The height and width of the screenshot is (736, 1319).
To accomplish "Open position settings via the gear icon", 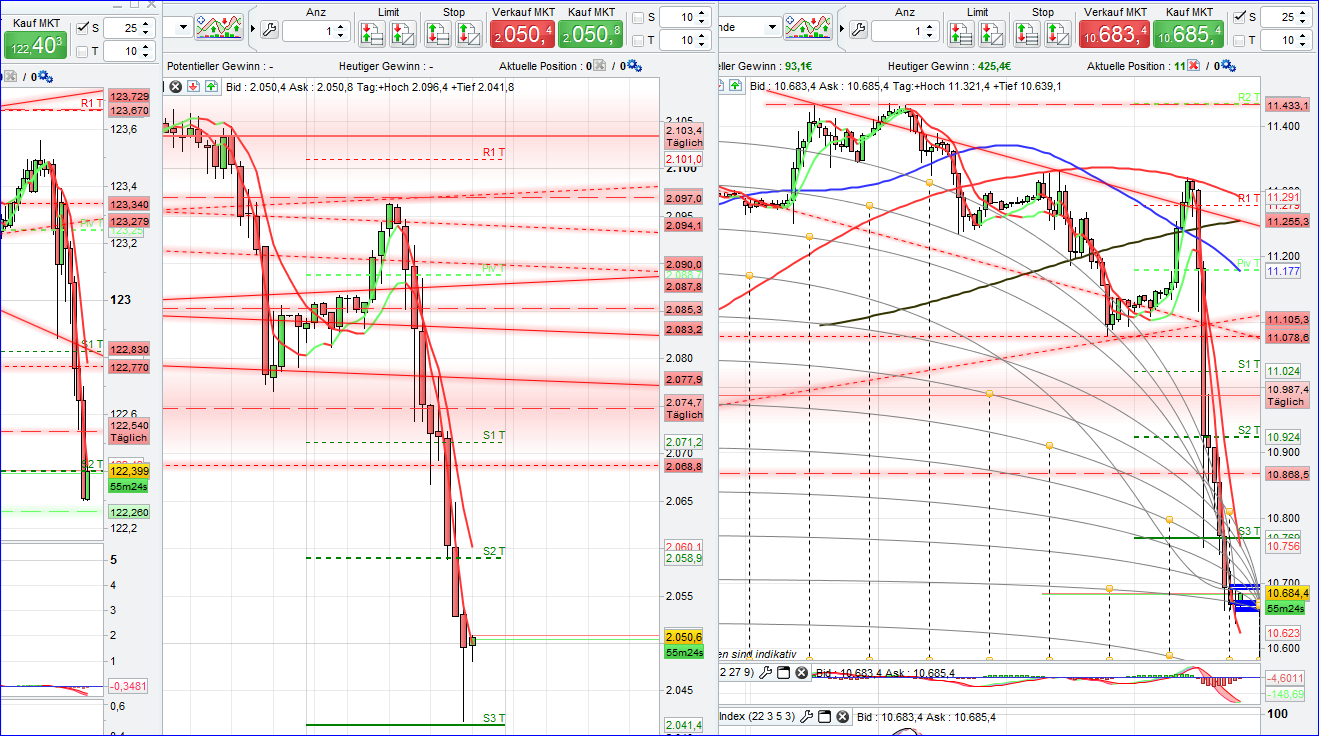I will coord(631,63).
